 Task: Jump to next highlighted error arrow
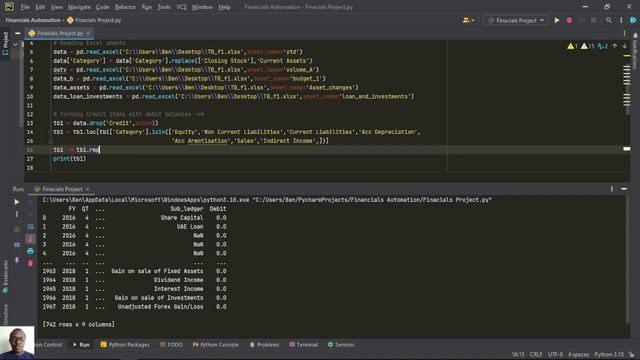[x=624, y=46]
